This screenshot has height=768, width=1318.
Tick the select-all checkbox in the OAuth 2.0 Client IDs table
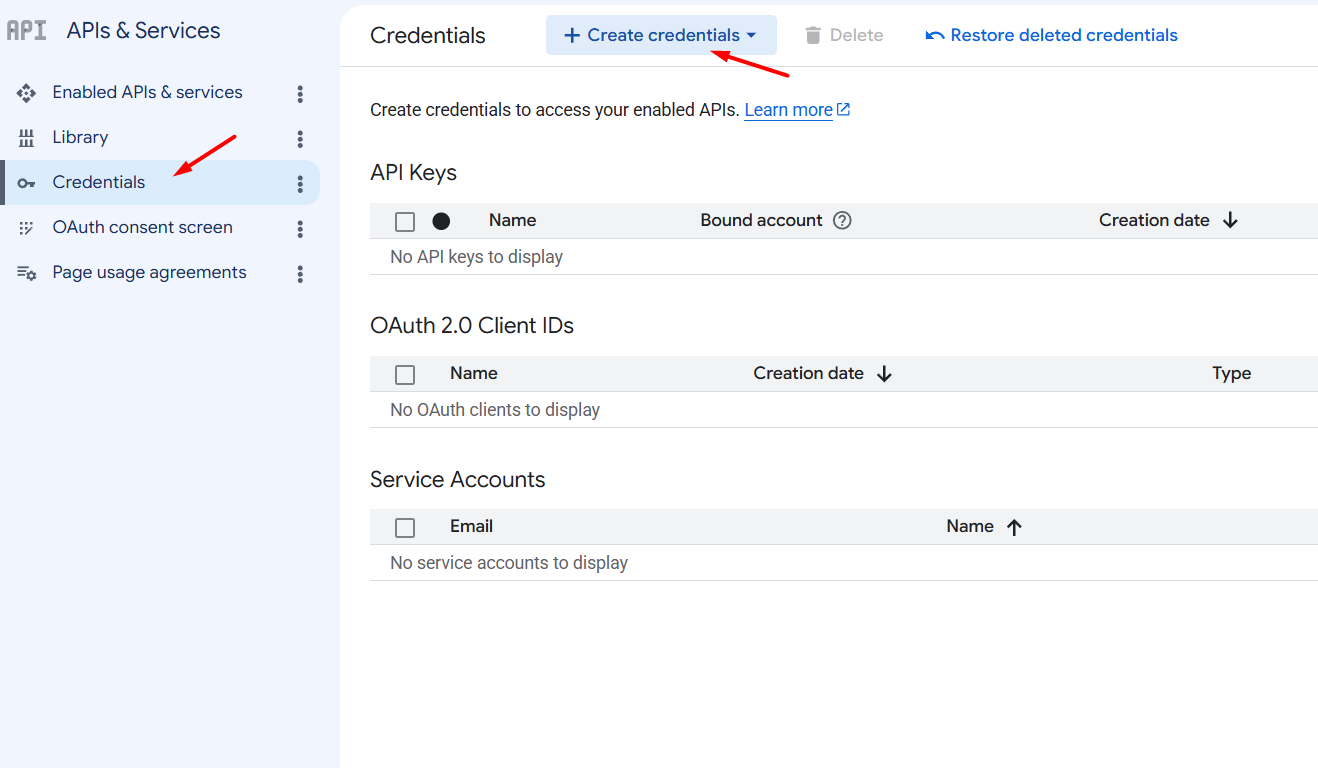click(405, 375)
